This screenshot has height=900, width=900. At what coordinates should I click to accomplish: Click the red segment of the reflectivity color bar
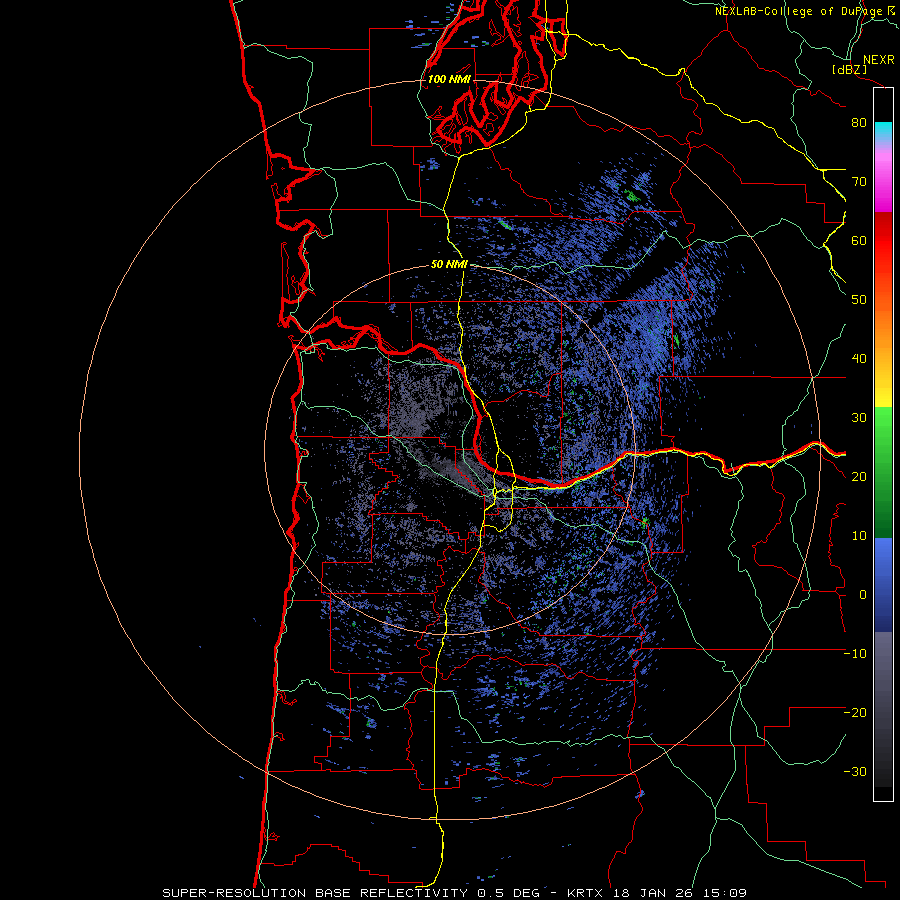883,241
